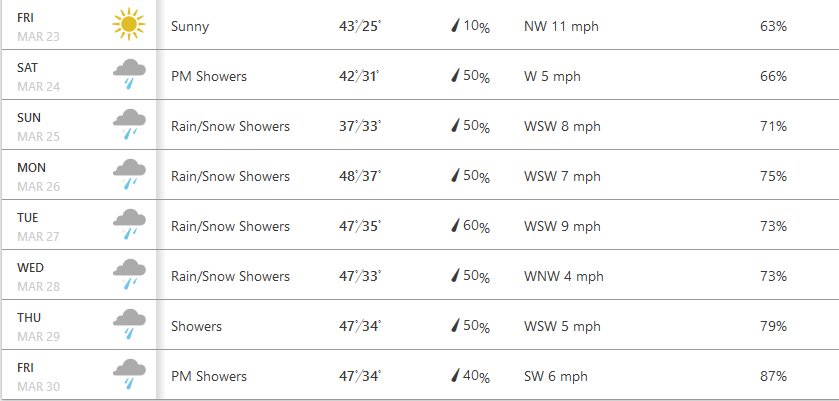Click the rain cloud icon for MON Mar 26
The image size is (839, 401).
129,175
